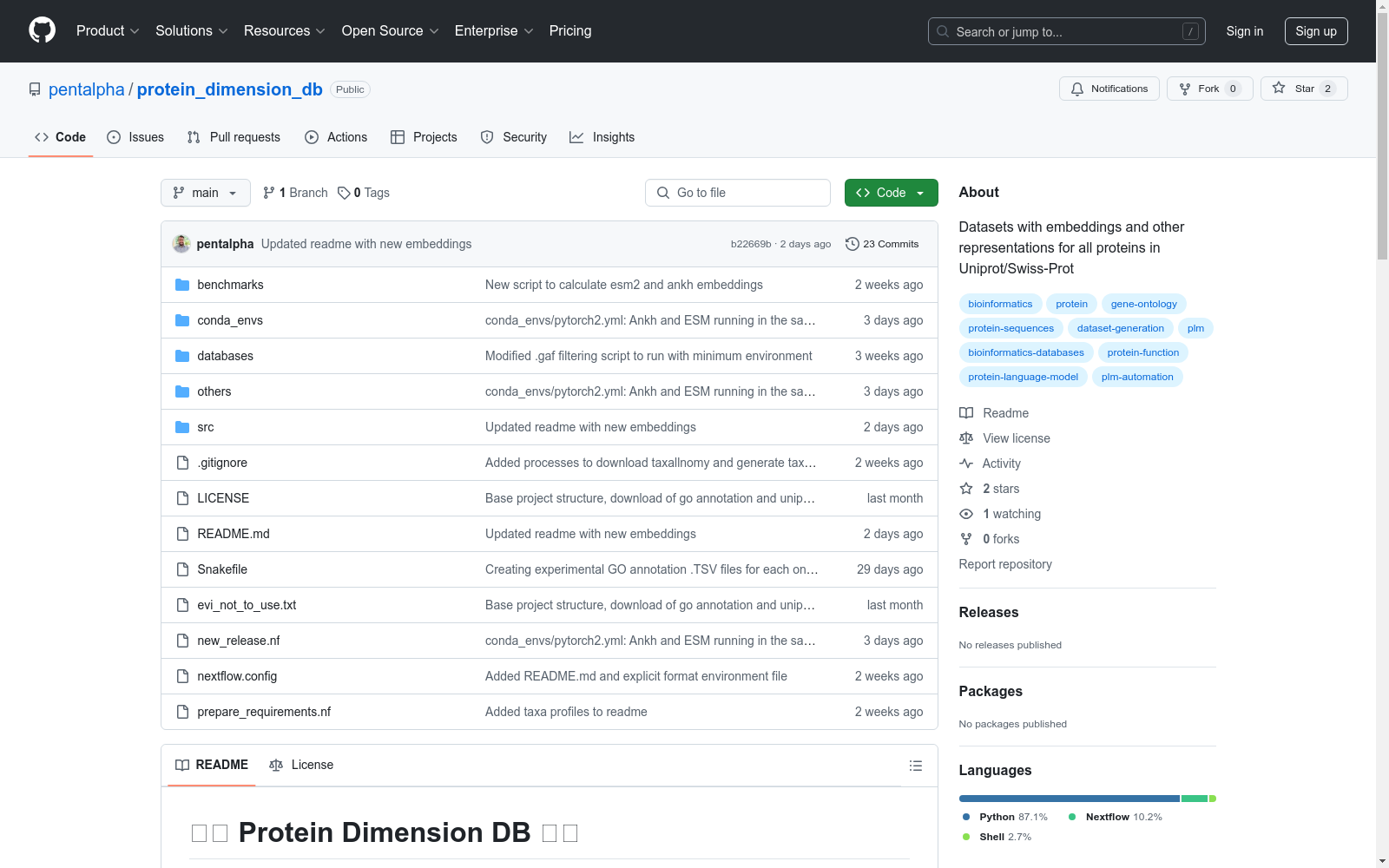The height and width of the screenshot is (868, 1389).
Task: Click the forks icon in About
Action: (x=966, y=539)
